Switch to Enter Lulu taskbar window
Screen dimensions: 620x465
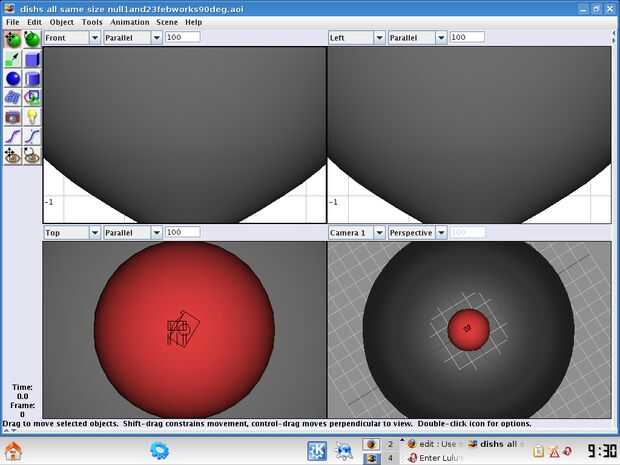(x=435, y=458)
